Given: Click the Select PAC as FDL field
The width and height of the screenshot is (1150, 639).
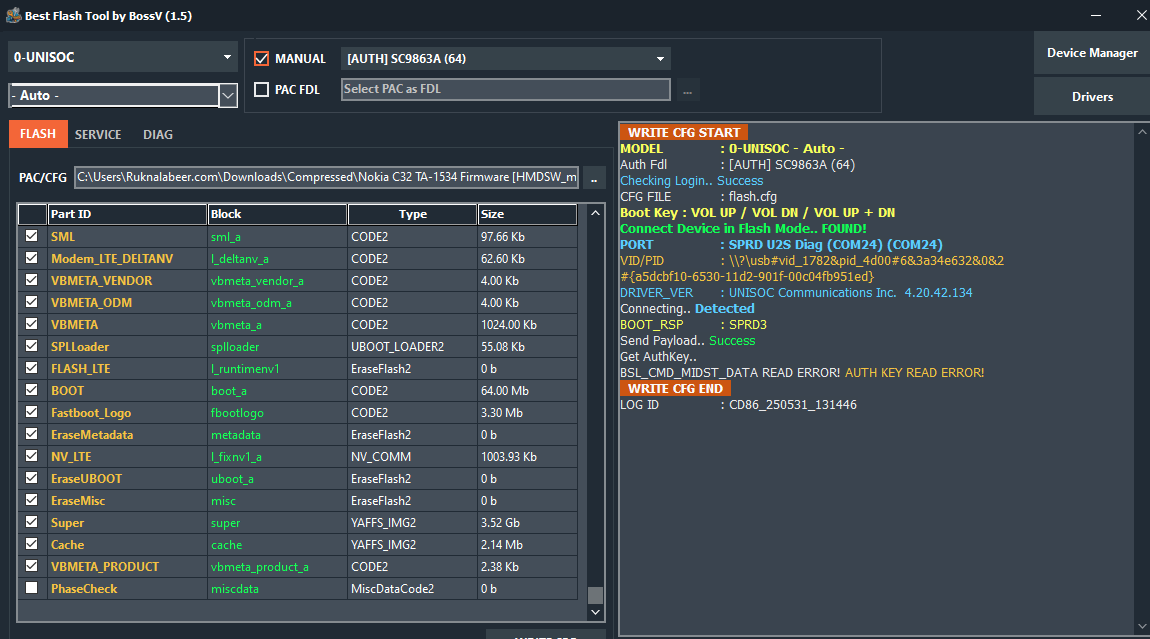Looking at the screenshot, I should pos(505,89).
